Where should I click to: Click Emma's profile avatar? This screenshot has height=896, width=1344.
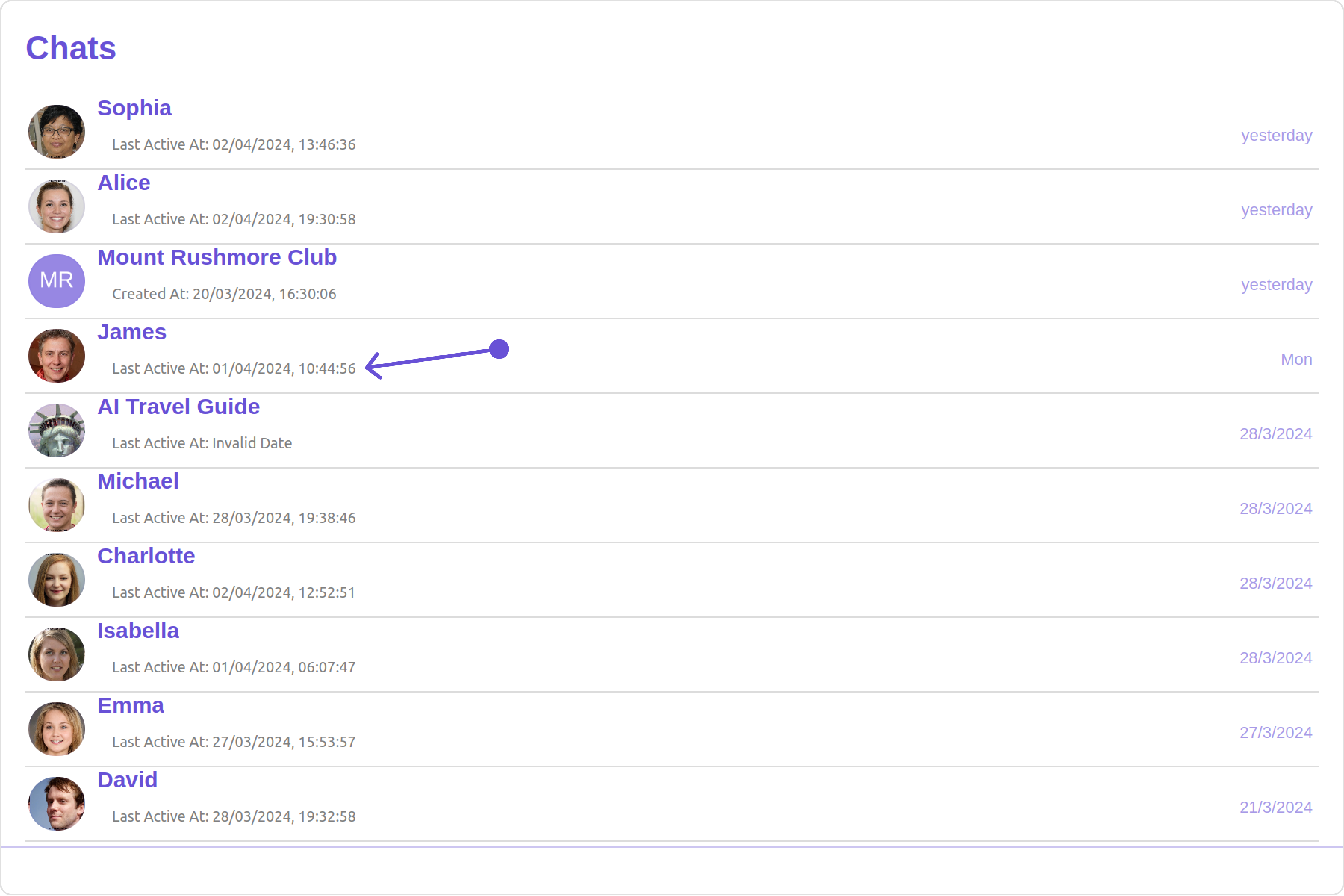pos(57,729)
